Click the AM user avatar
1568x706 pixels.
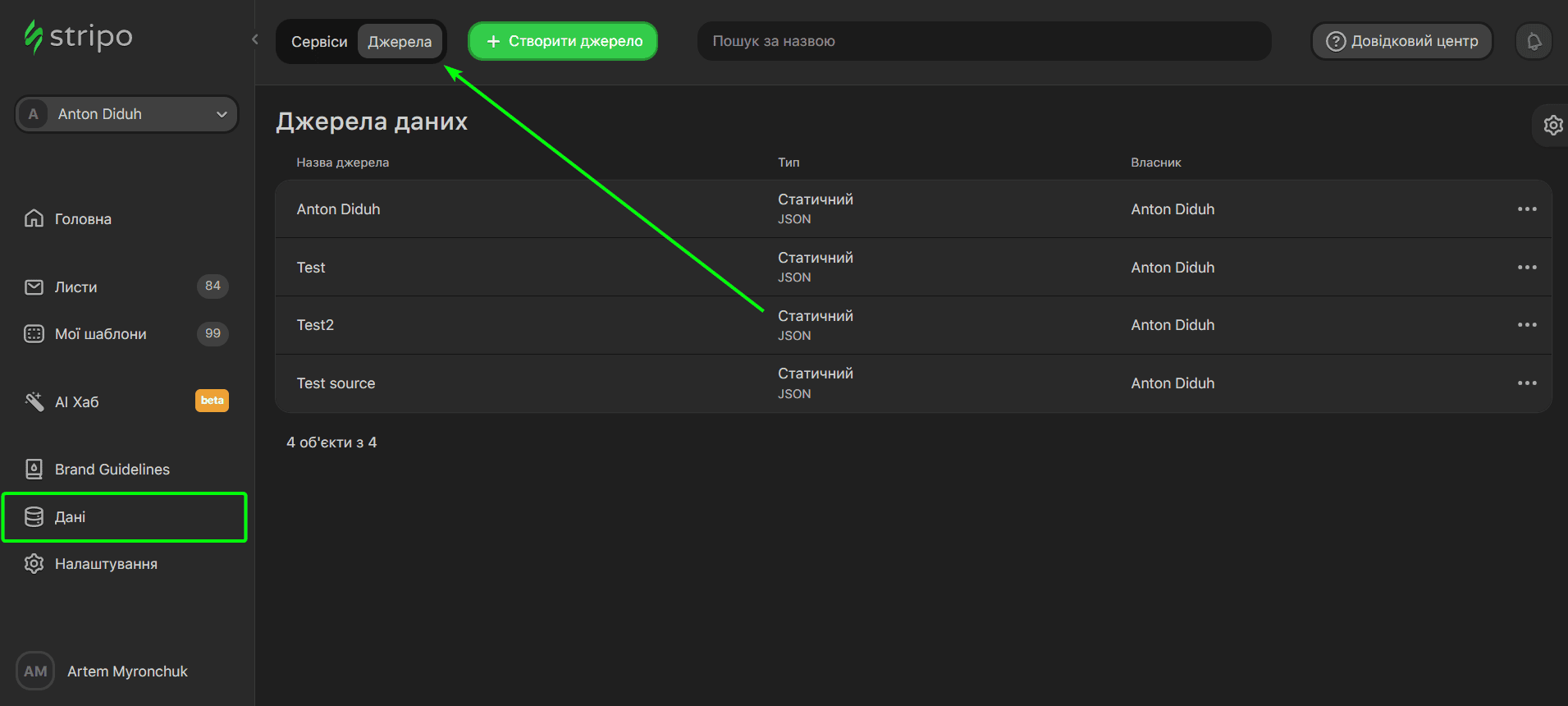click(35, 671)
